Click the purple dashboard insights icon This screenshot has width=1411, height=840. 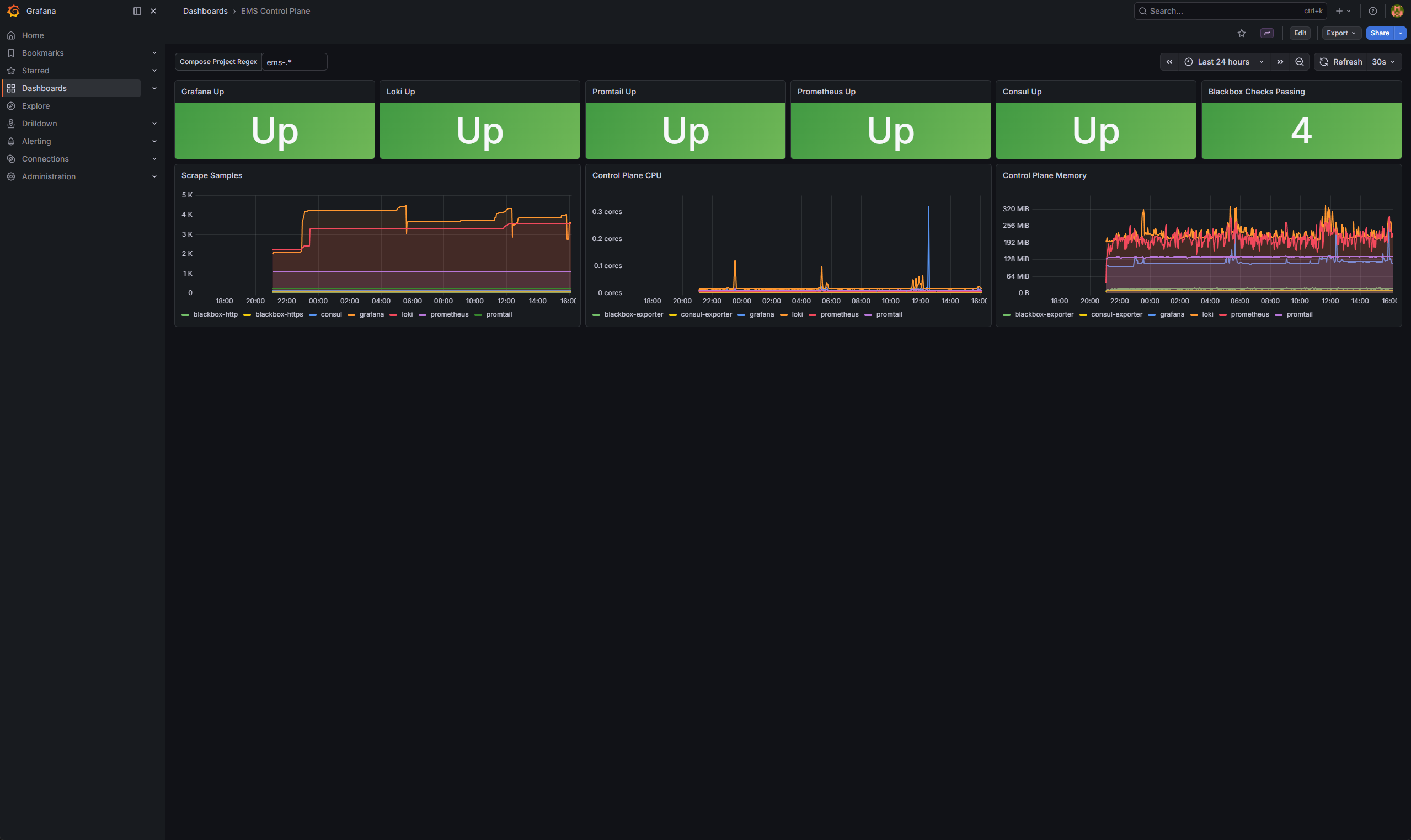click(x=1266, y=33)
